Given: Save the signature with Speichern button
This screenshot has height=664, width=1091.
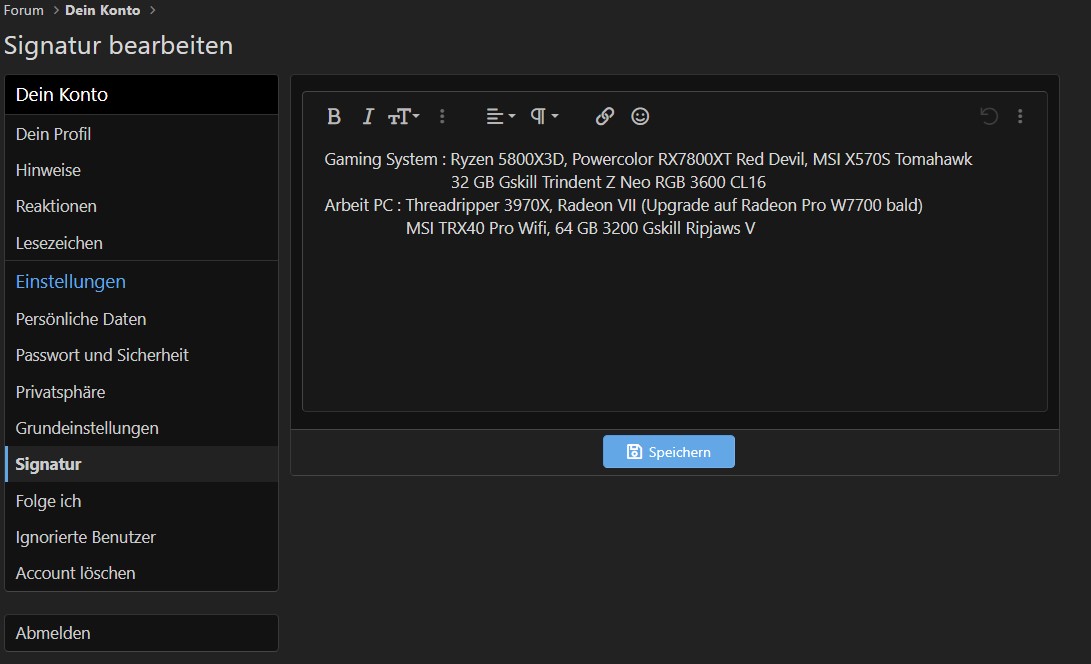Looking at the screenshot, I should (669, 452).
